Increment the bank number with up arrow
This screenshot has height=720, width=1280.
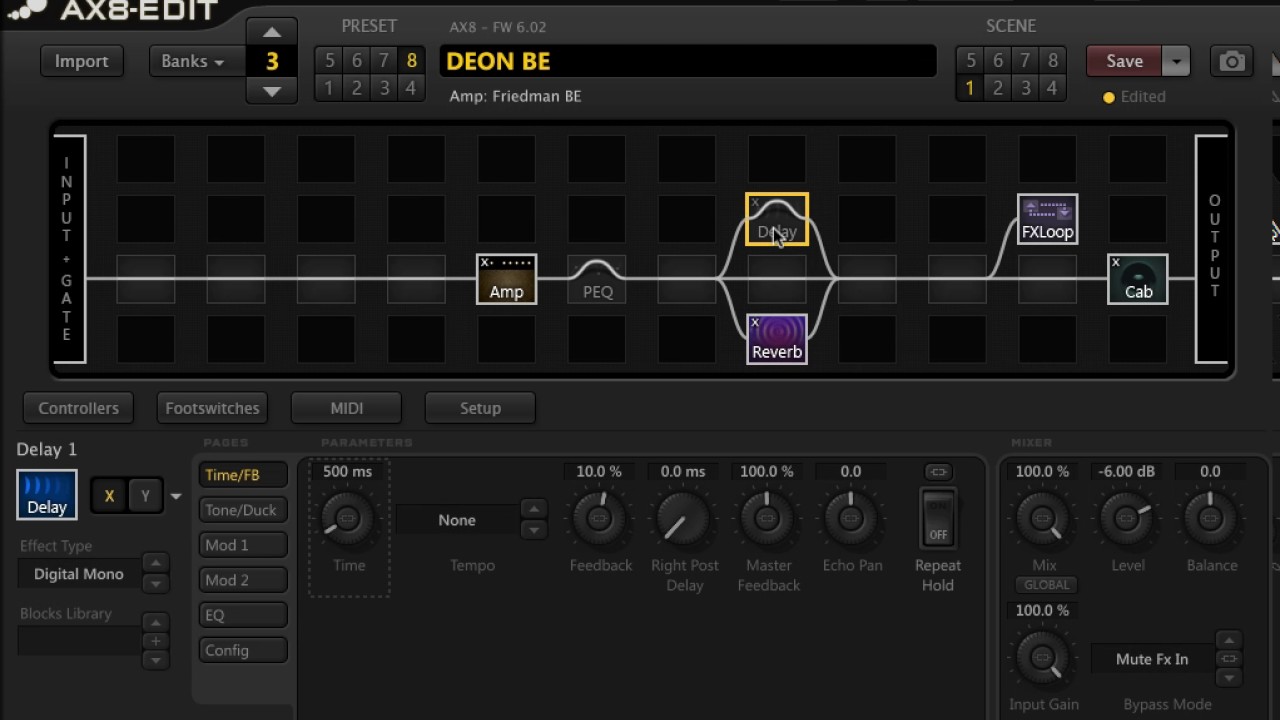coord(271,31)
